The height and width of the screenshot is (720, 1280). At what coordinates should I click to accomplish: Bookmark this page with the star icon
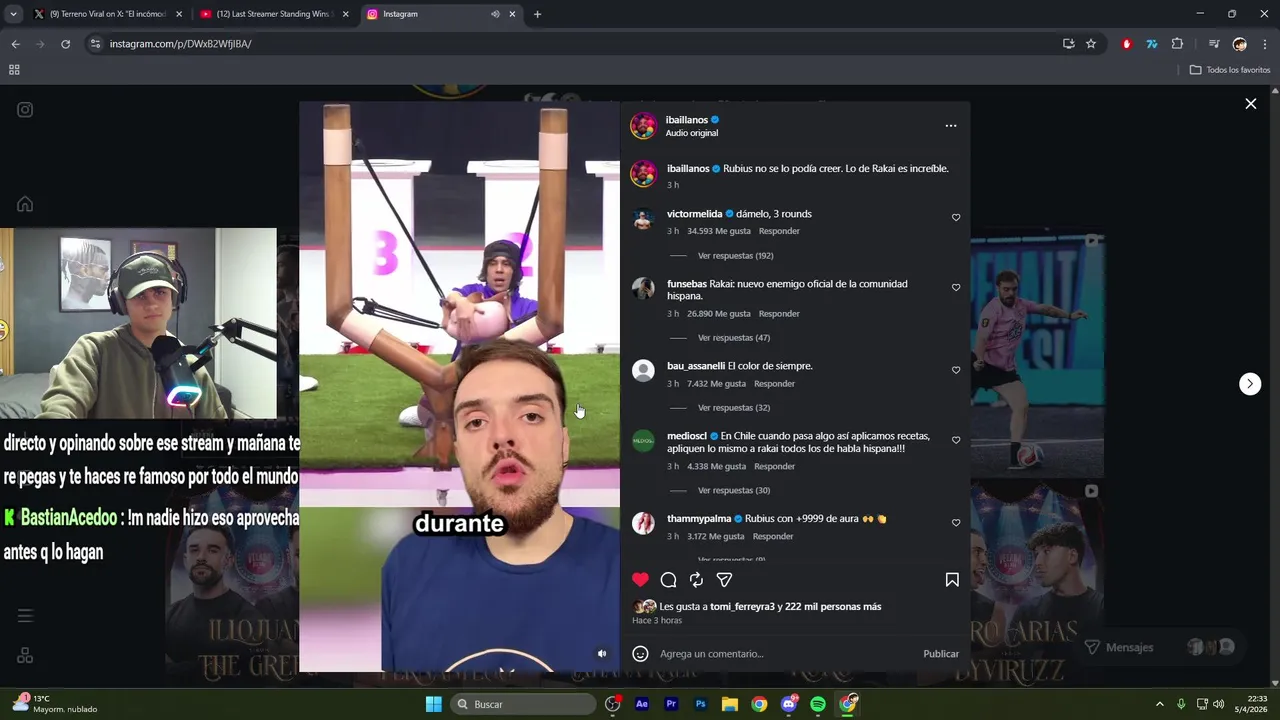(x=1091, y=44)
